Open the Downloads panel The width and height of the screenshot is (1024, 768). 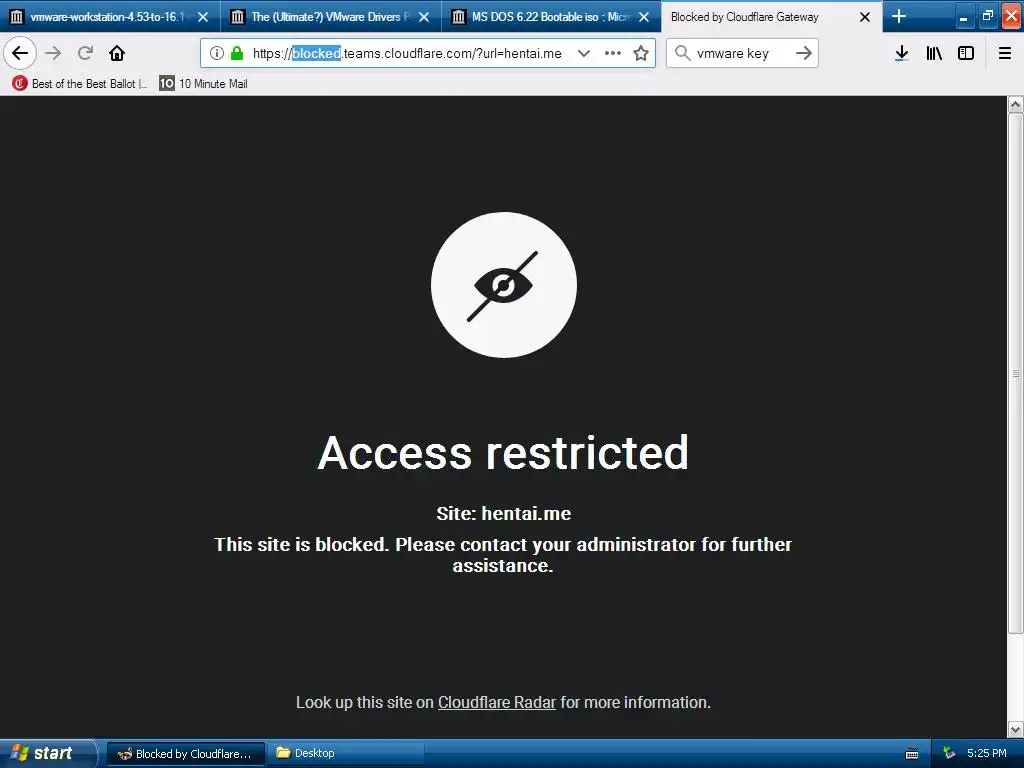pyautogui.click(x=902, y=53)
